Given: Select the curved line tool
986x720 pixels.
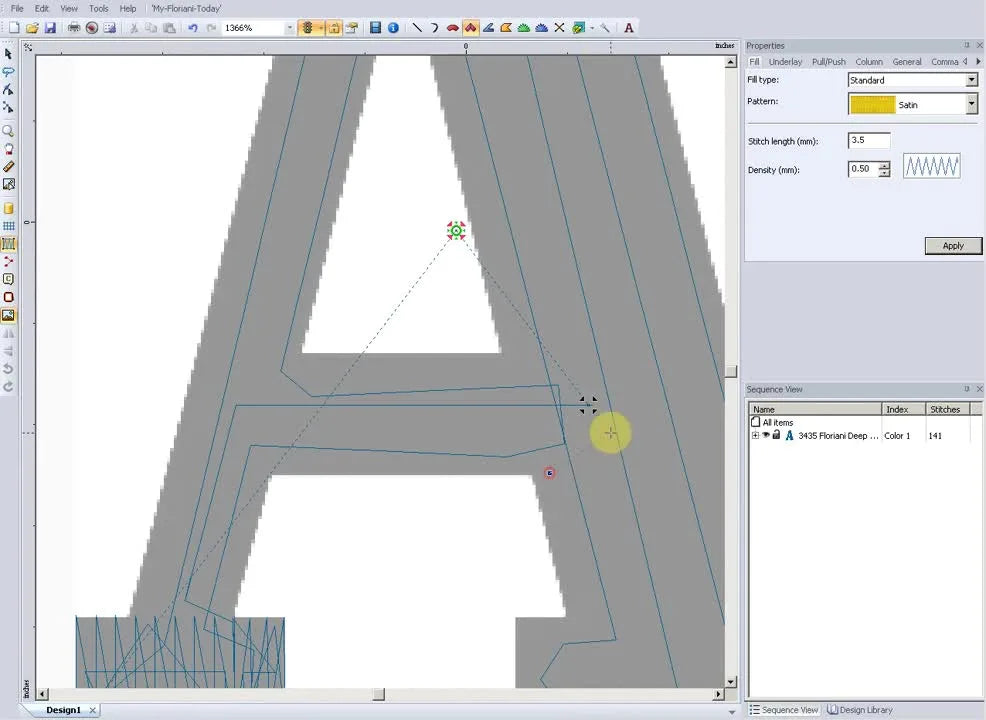Looking at the screenshot, I should click(x=434, y=28).
